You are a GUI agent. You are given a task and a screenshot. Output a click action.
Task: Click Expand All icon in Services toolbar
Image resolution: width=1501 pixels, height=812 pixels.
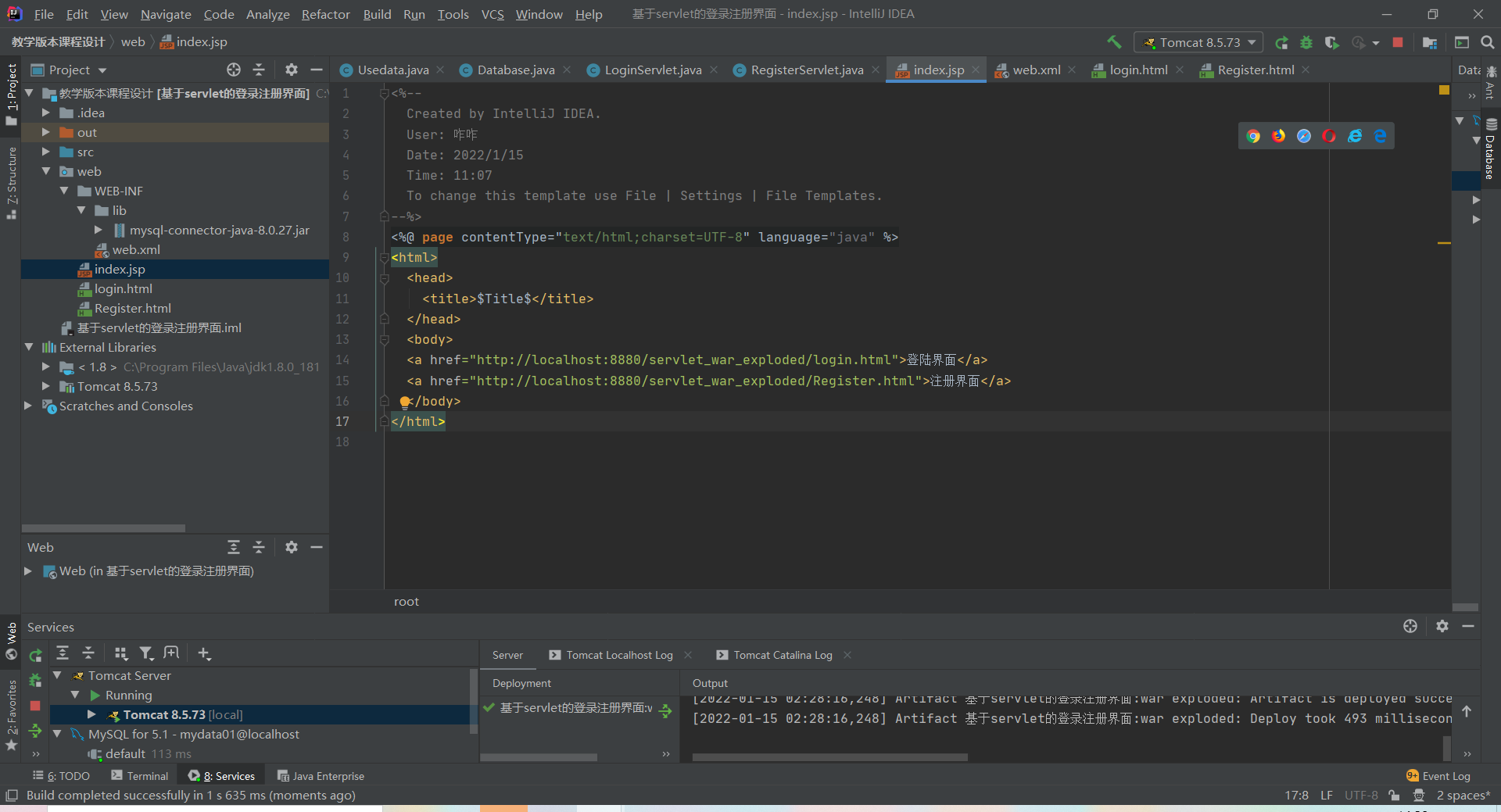tap(63, 653)
